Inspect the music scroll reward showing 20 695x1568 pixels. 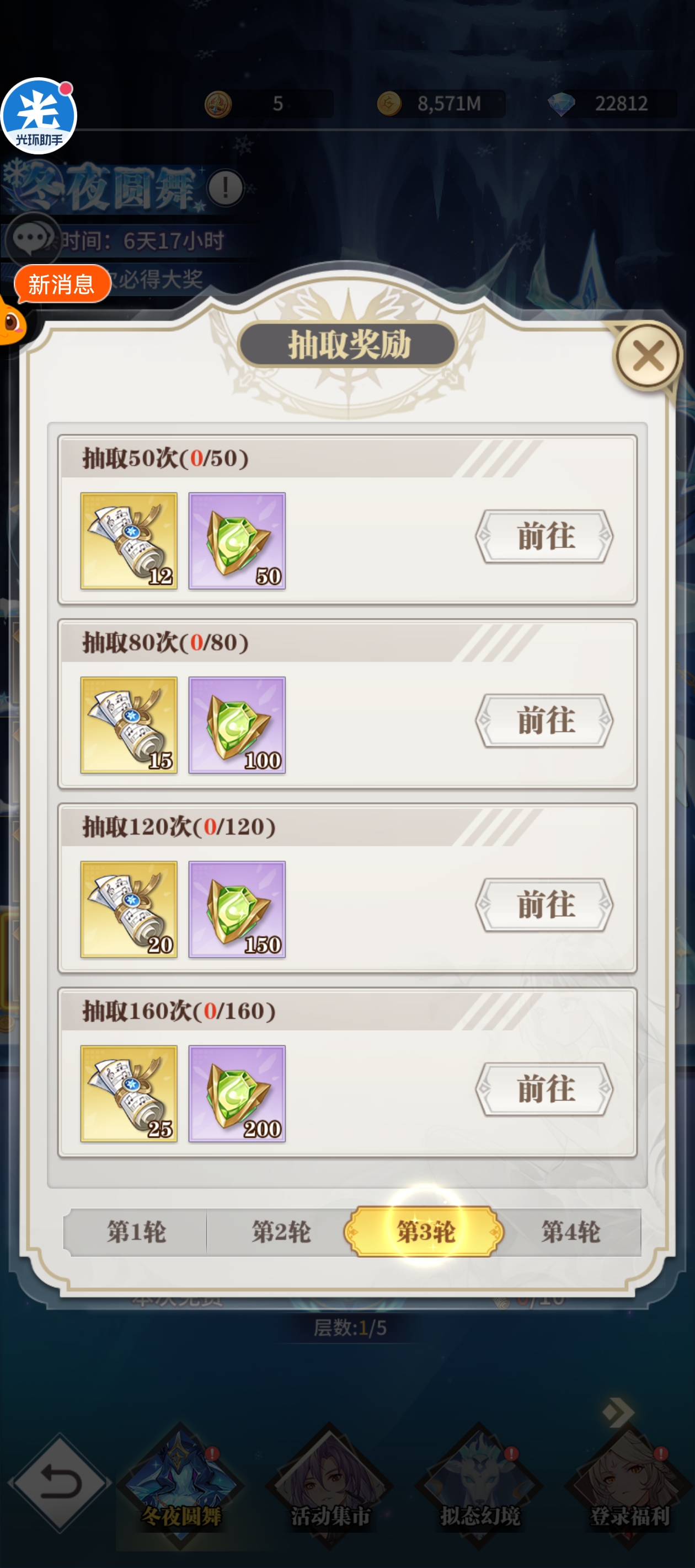tap(129, 909)
